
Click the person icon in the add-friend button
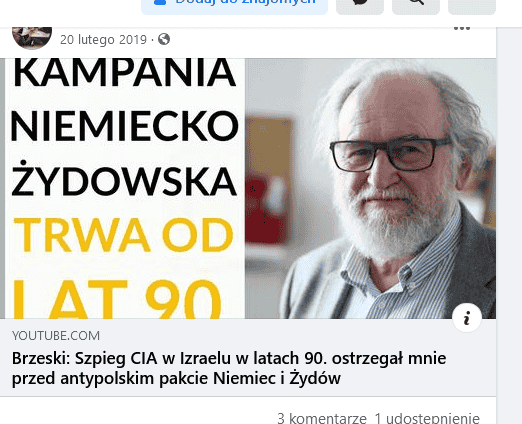pyautogui.click(x=160, y=2)
